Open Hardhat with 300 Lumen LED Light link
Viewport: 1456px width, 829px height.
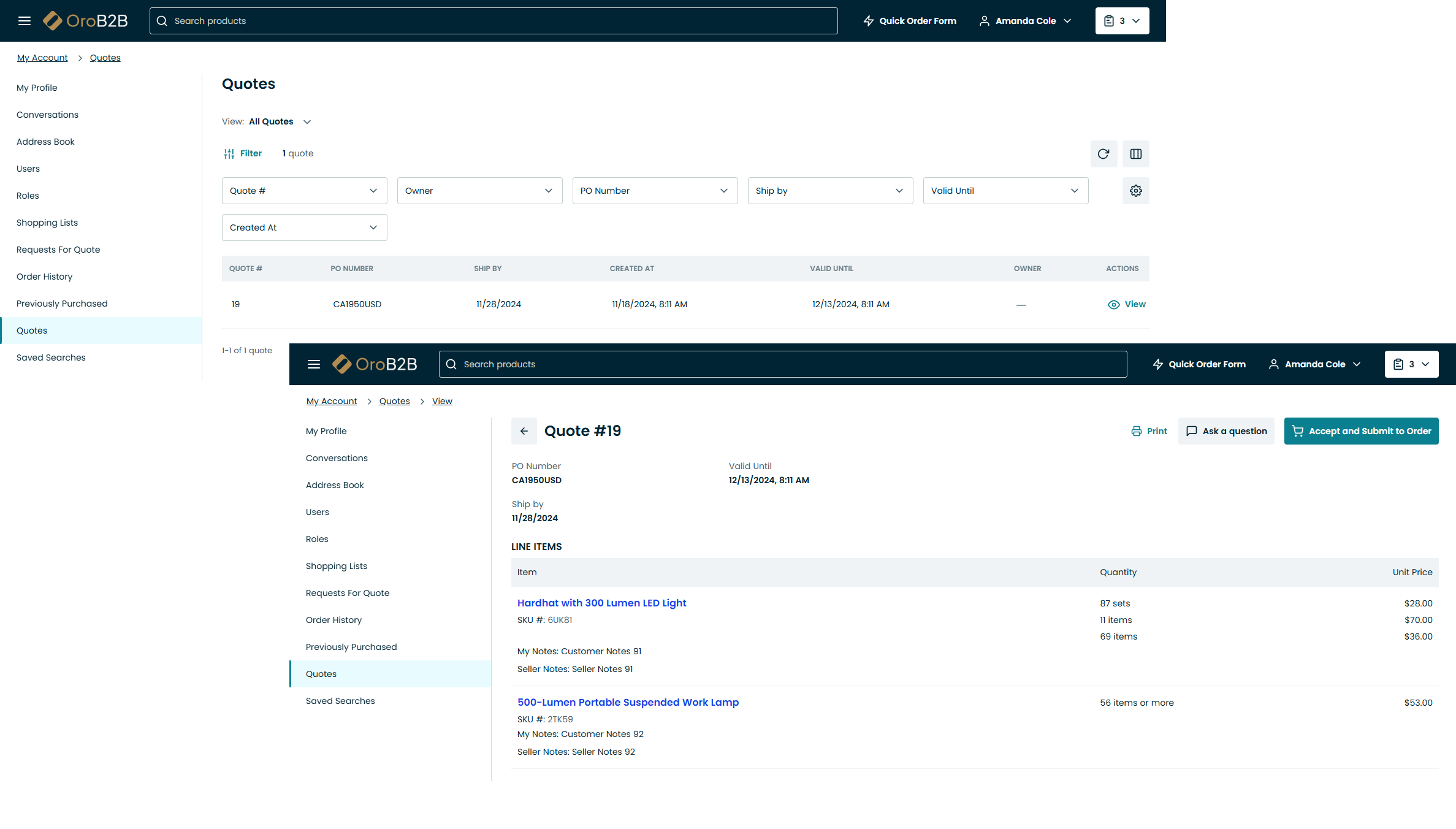coord(601,603)
